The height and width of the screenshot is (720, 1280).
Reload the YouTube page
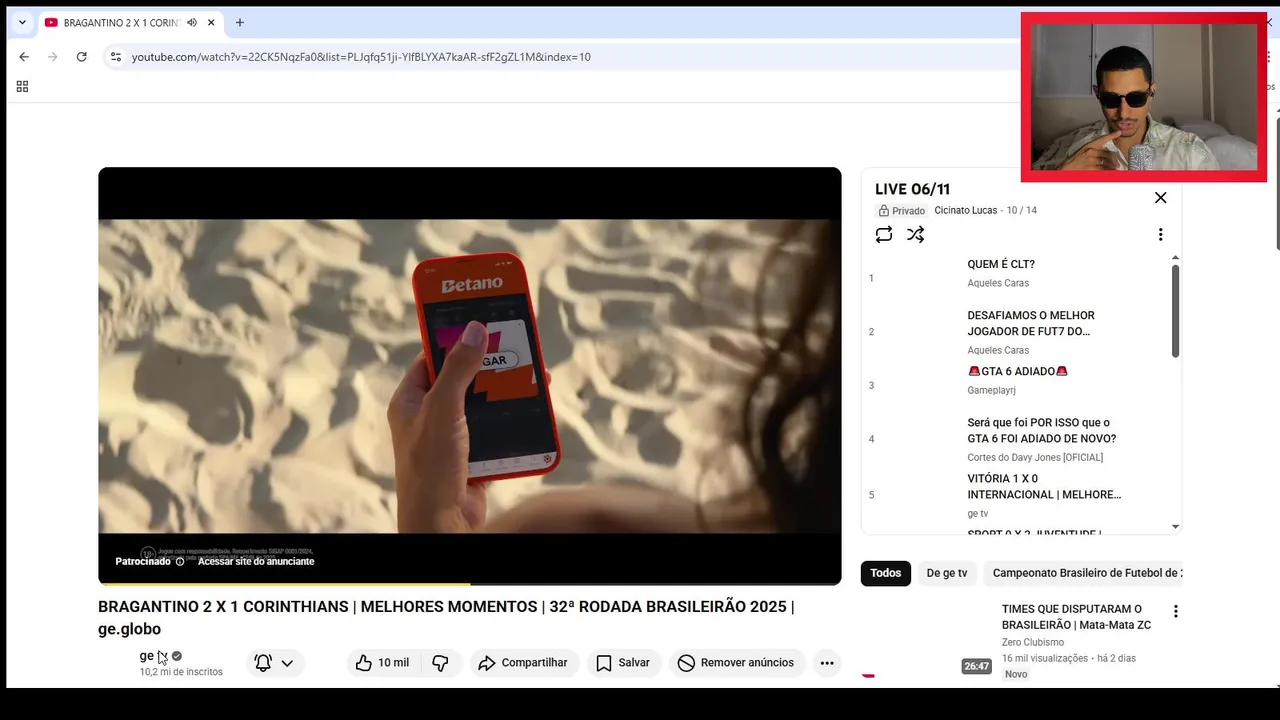coord(81,57)
